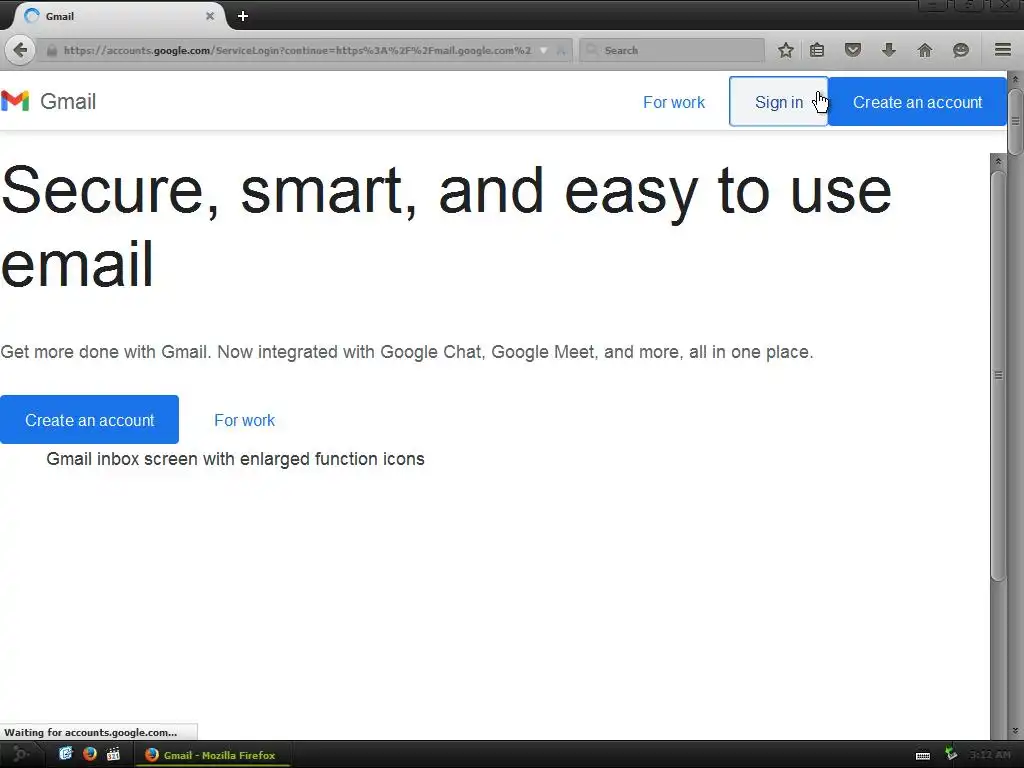Viewport: 1024px width, 768px height.
Task: Click the blue Create an account button below headline
Action: [89, 420]
